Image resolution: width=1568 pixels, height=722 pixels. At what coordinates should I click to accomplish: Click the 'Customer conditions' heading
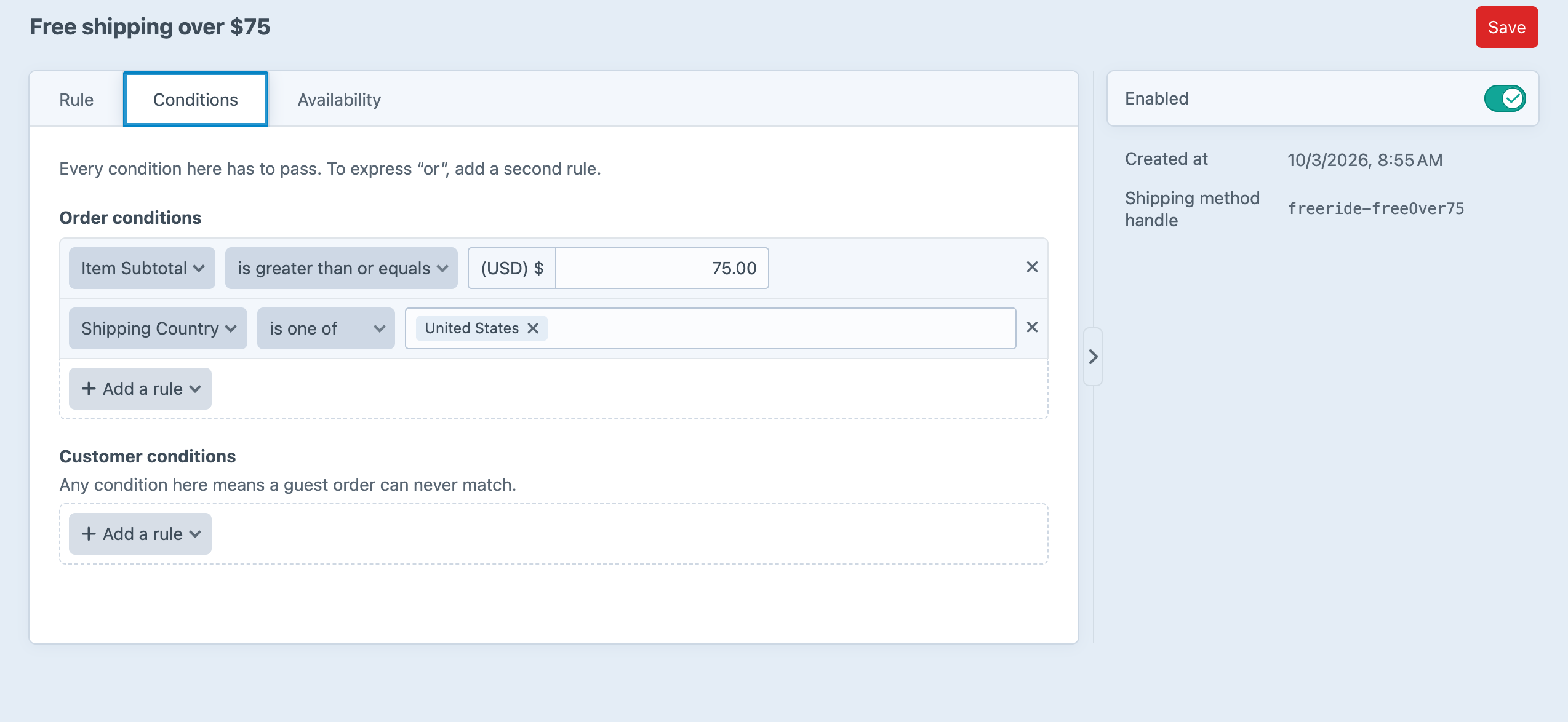tap(148, 456)
